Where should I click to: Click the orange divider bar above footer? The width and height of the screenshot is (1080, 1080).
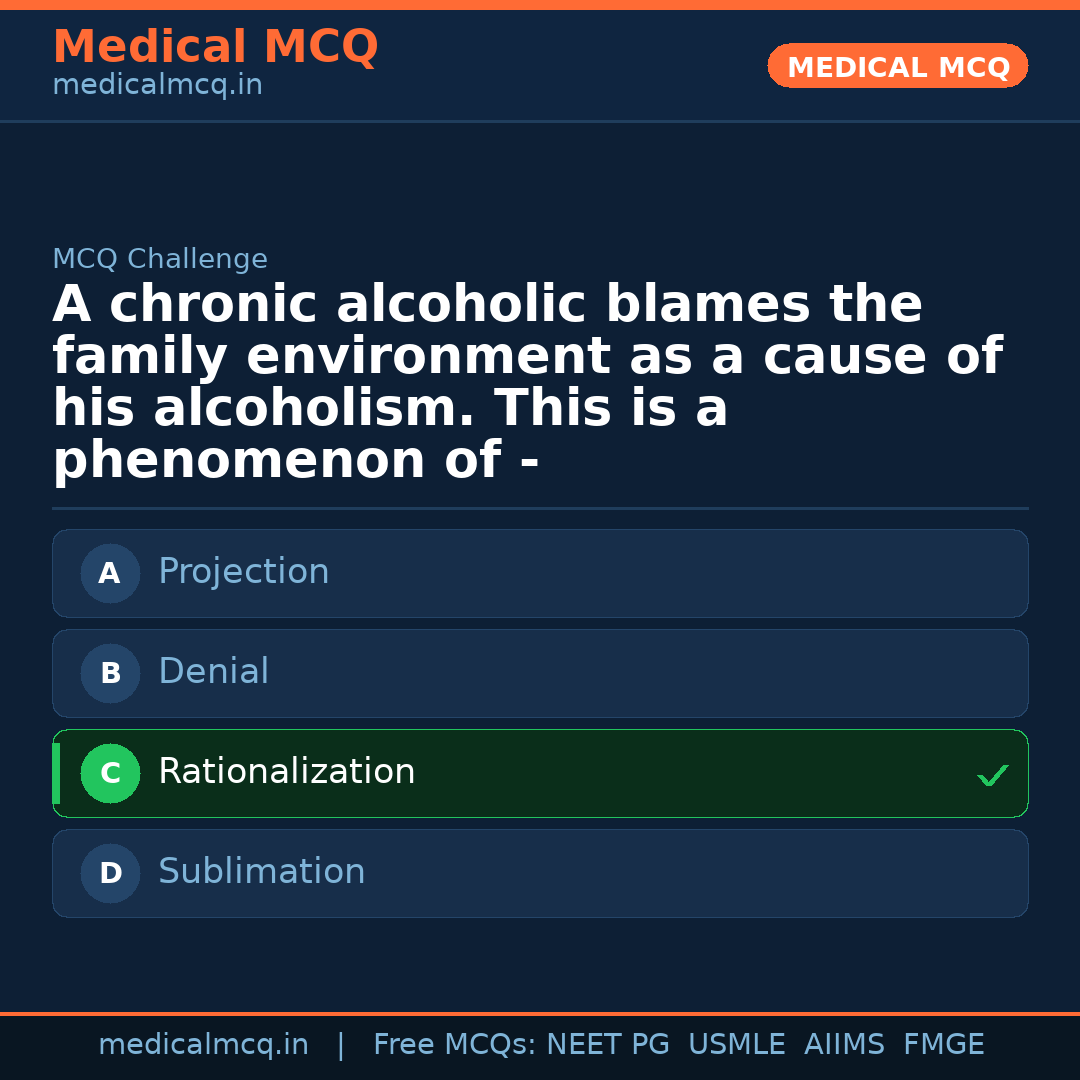coord(540,1011)
